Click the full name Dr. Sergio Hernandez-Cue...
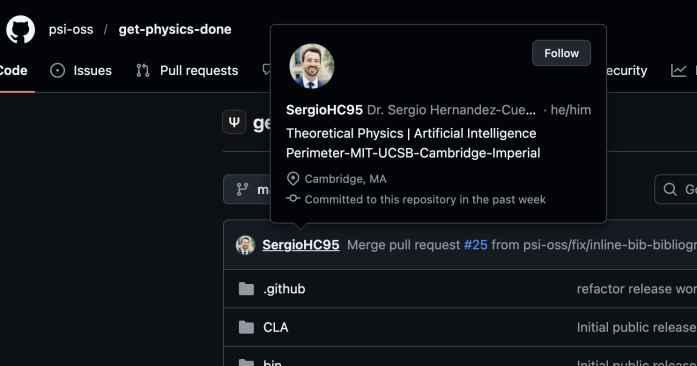 451,110
